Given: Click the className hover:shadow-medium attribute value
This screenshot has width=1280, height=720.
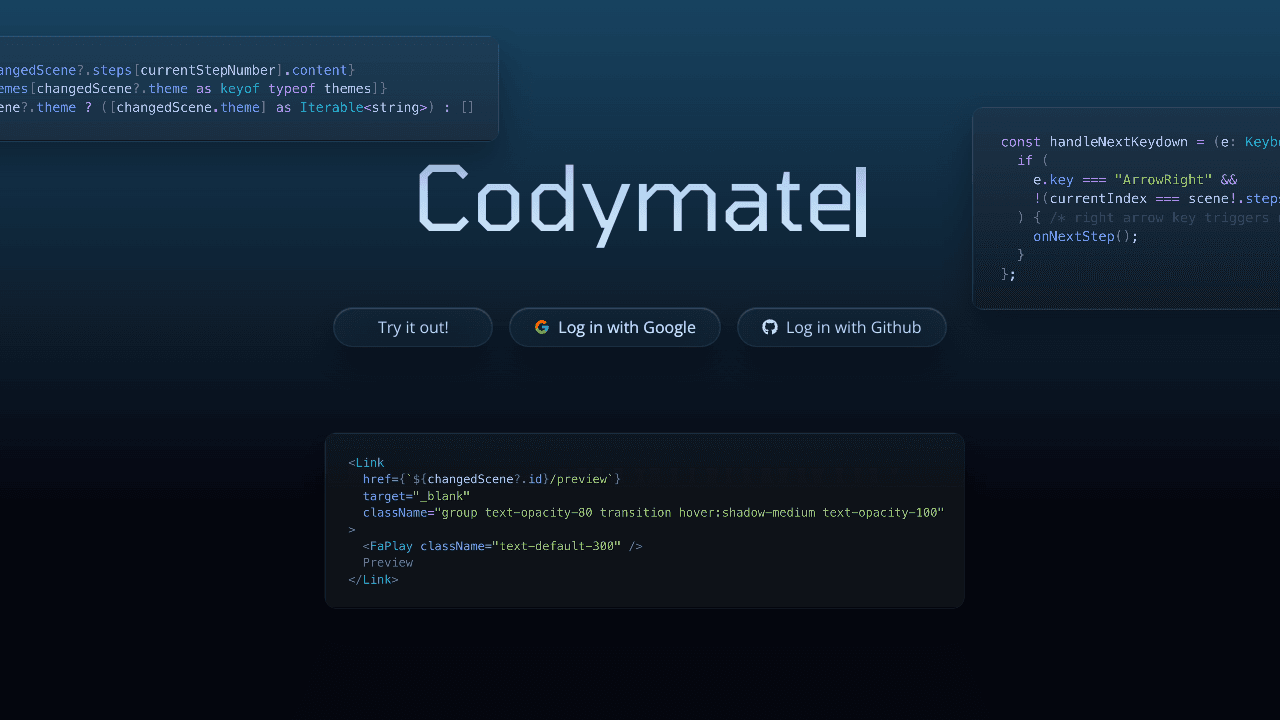Looking at the screenshot, I should point(745,512).
